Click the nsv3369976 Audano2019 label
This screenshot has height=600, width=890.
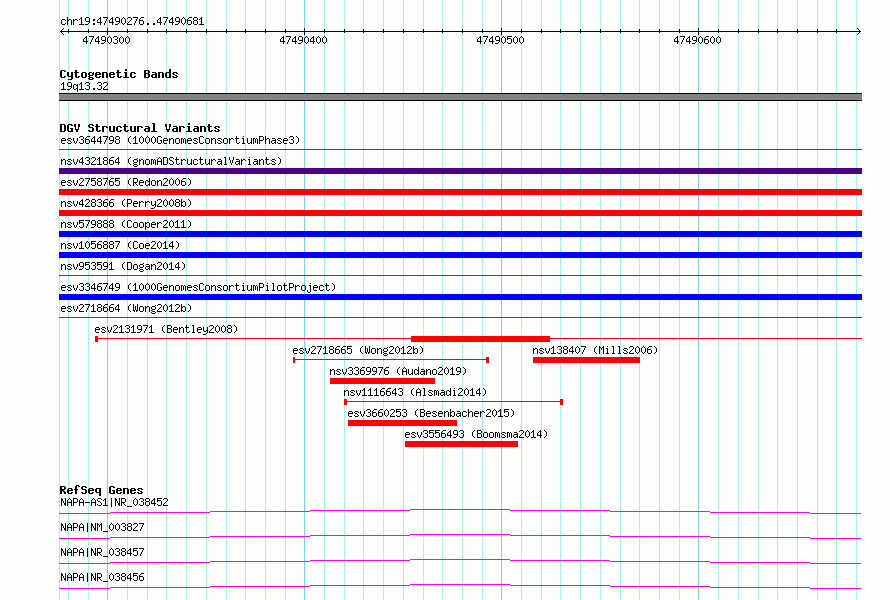pyautogui.click(x=398, y=371)
